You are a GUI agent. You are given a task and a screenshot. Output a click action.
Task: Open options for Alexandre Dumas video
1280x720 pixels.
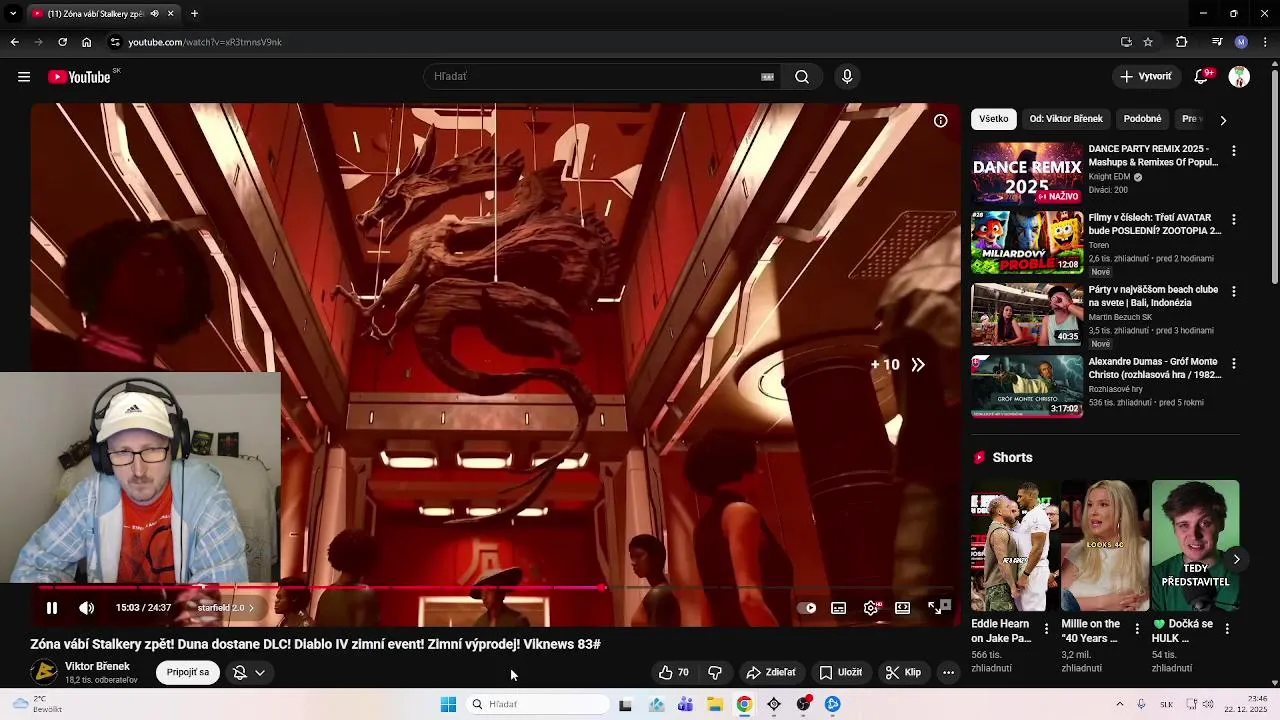1233,363
